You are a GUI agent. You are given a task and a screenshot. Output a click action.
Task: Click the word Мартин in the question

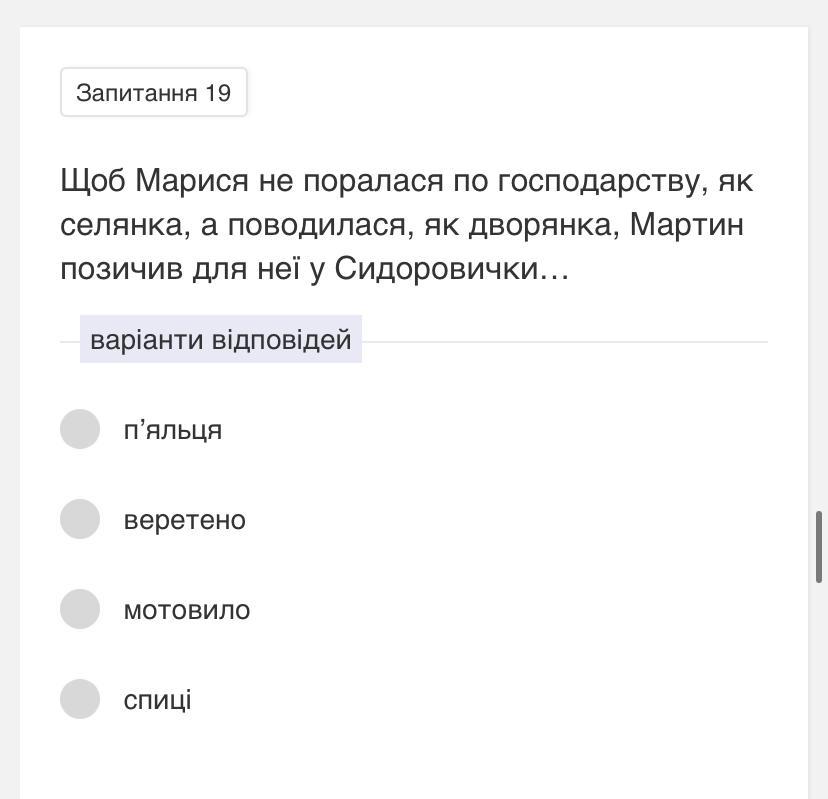686,224
